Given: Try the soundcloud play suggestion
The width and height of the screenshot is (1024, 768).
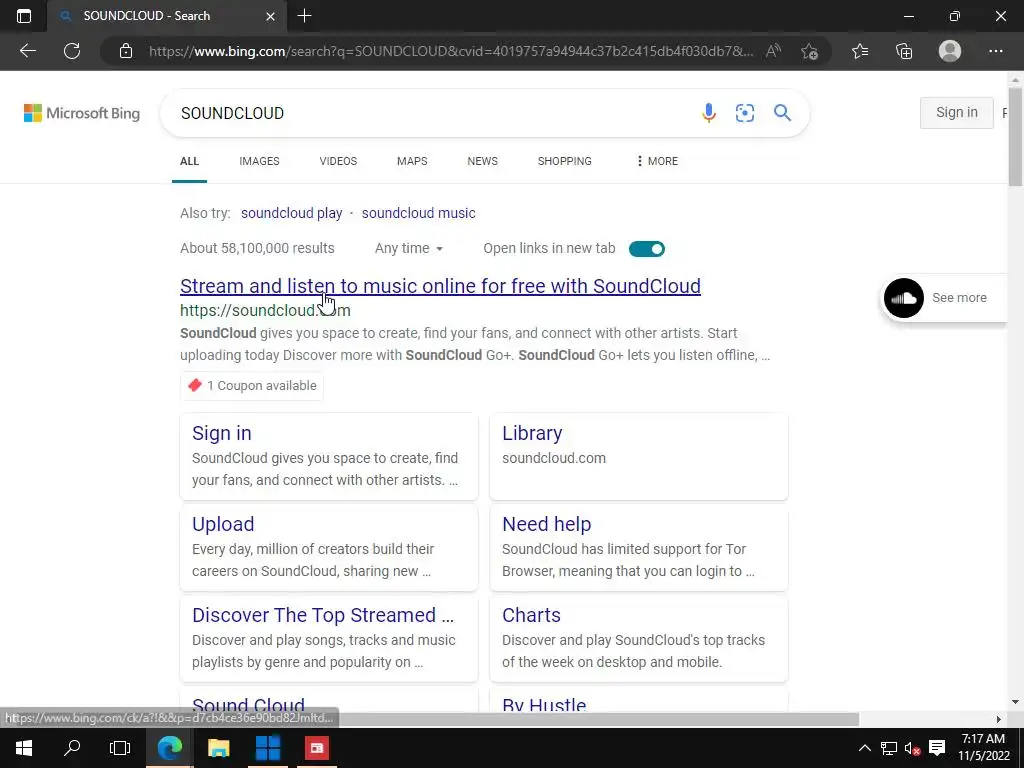Looking at the screenshot, I should (291, 213).
